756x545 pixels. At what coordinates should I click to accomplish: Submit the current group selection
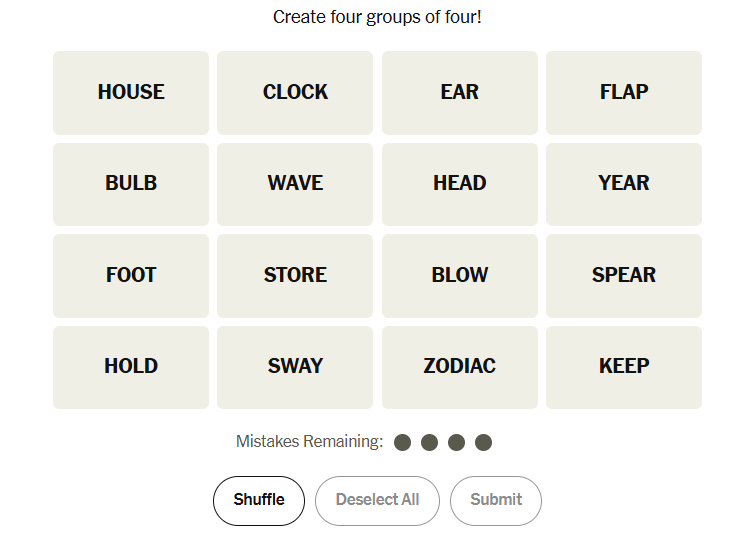(496, 500)
